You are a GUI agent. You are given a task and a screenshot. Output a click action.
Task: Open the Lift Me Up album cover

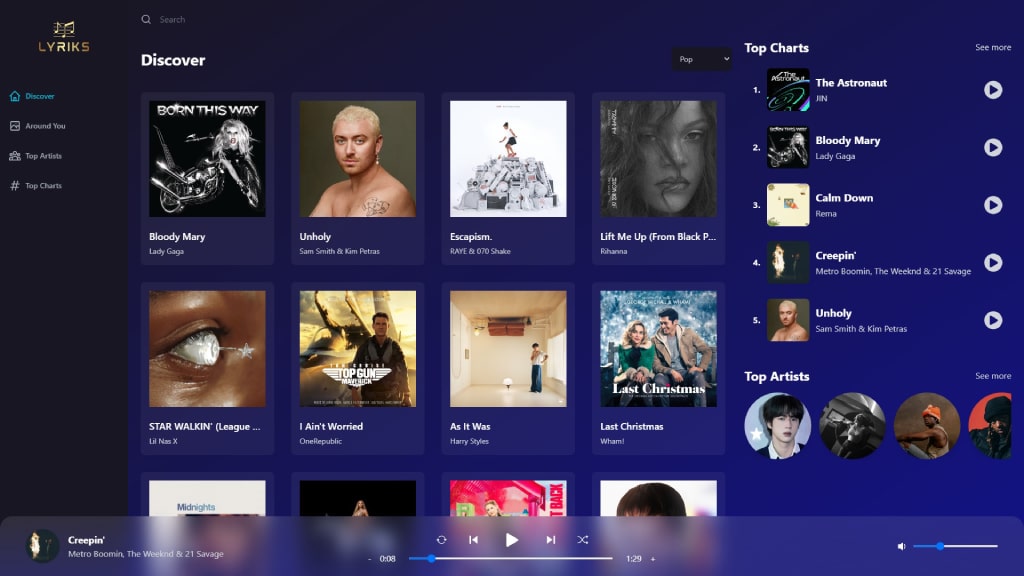pos(658,159)
